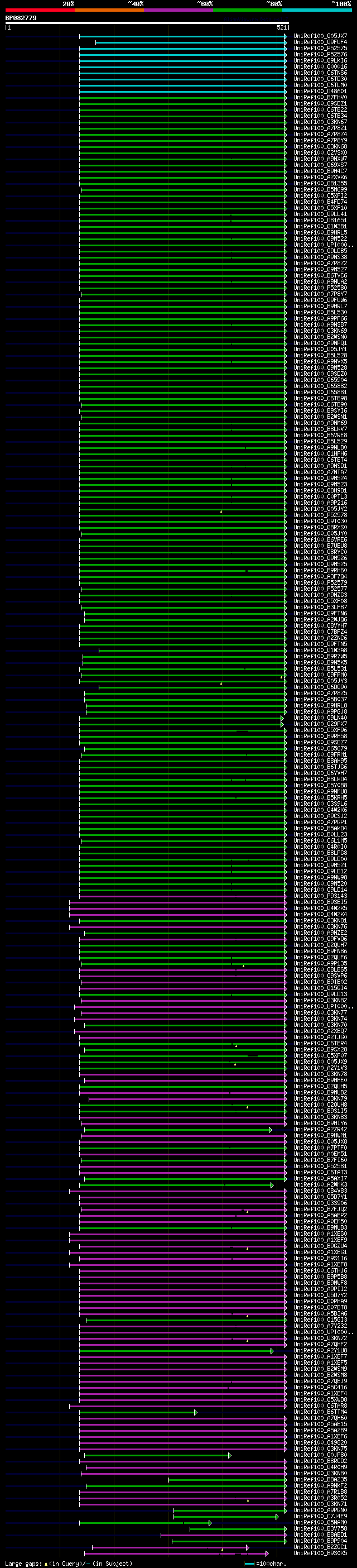Viewport: 357px width, 1568px height.
Task: Select hit label UniRef100_P52576
Action: pyautogui.click(x=321, y=55)
